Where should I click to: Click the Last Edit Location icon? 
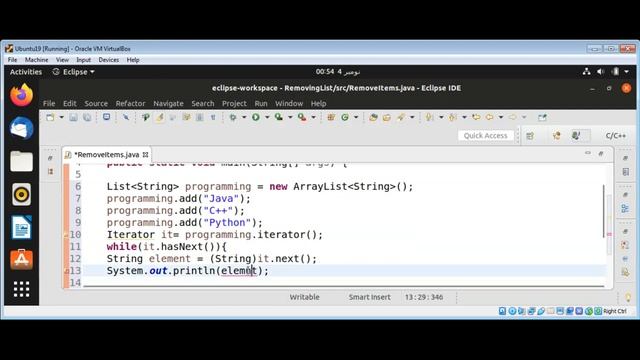tap(476, 118)
